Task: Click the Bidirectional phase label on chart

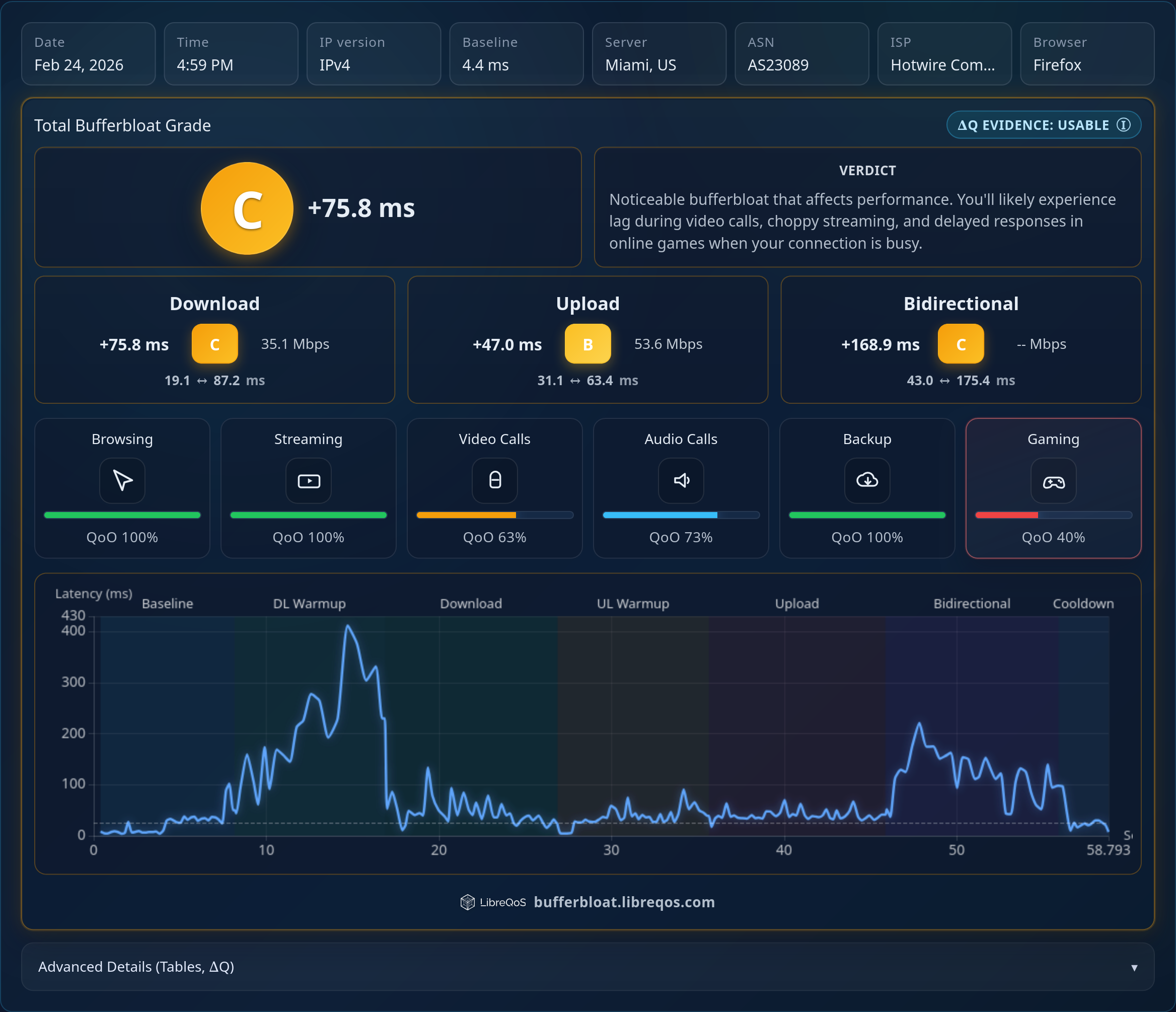Action: point(971,603)
